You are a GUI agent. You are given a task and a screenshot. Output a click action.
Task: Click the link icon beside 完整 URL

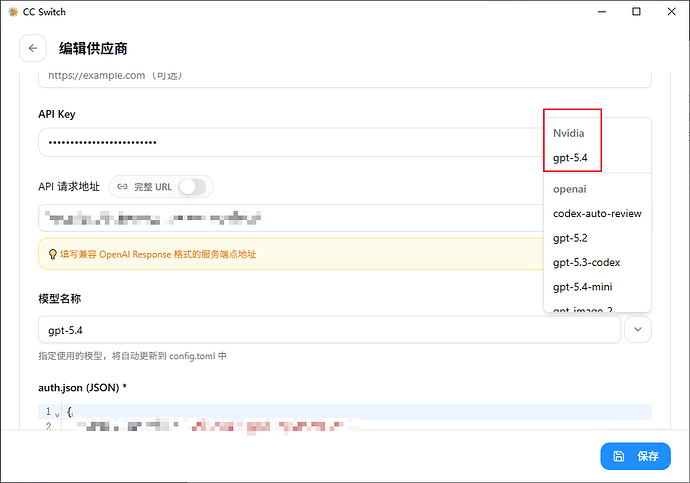click(x=122, y=187)
